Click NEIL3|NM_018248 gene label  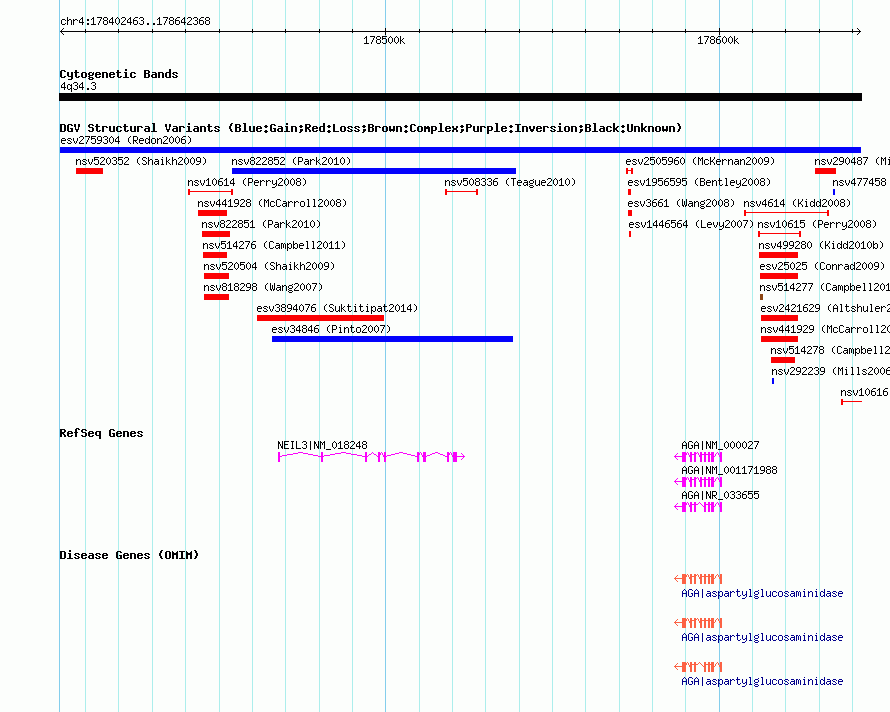(x=322, y=446)
